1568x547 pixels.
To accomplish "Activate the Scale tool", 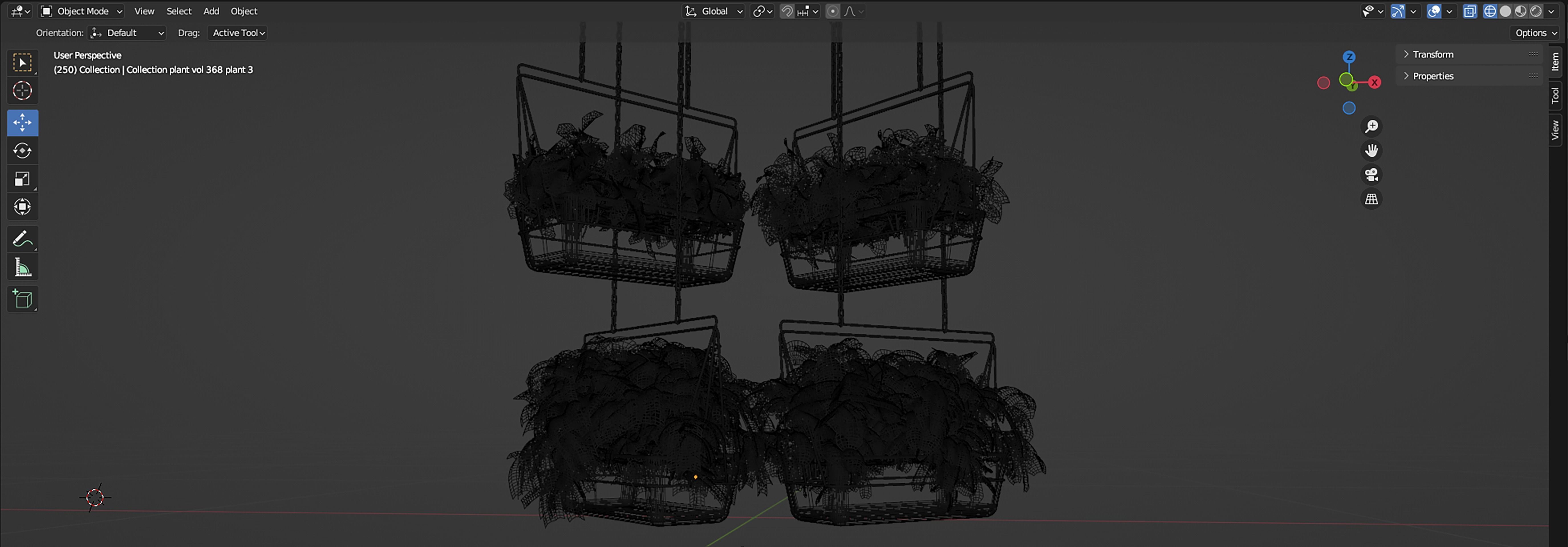I will [23, 179].
